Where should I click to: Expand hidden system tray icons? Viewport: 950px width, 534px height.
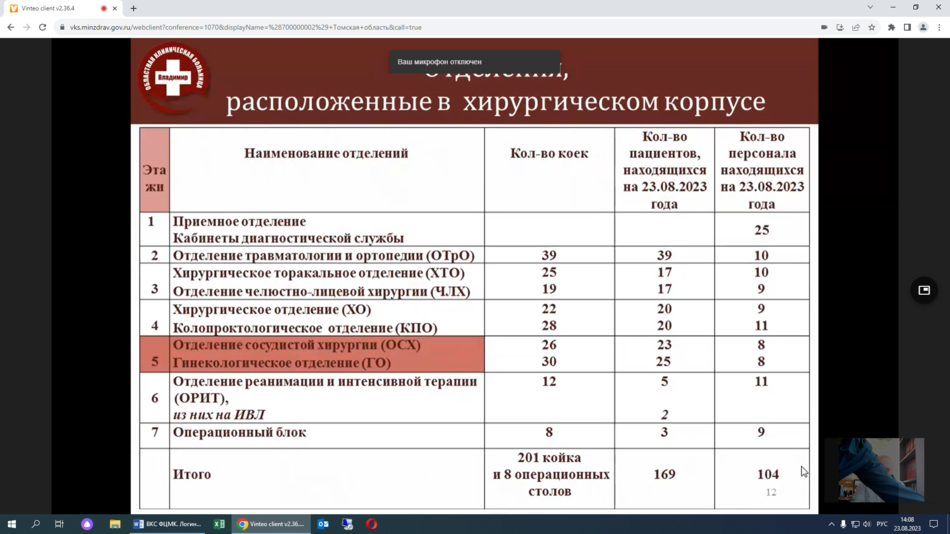(831, 524)
